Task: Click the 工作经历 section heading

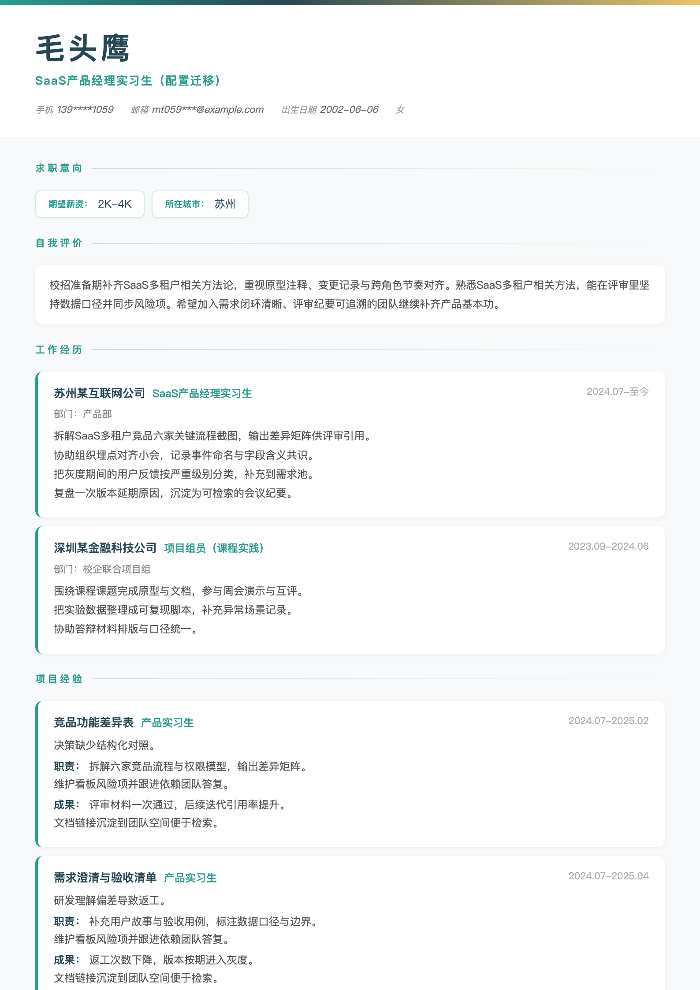Action: point(59,349)
